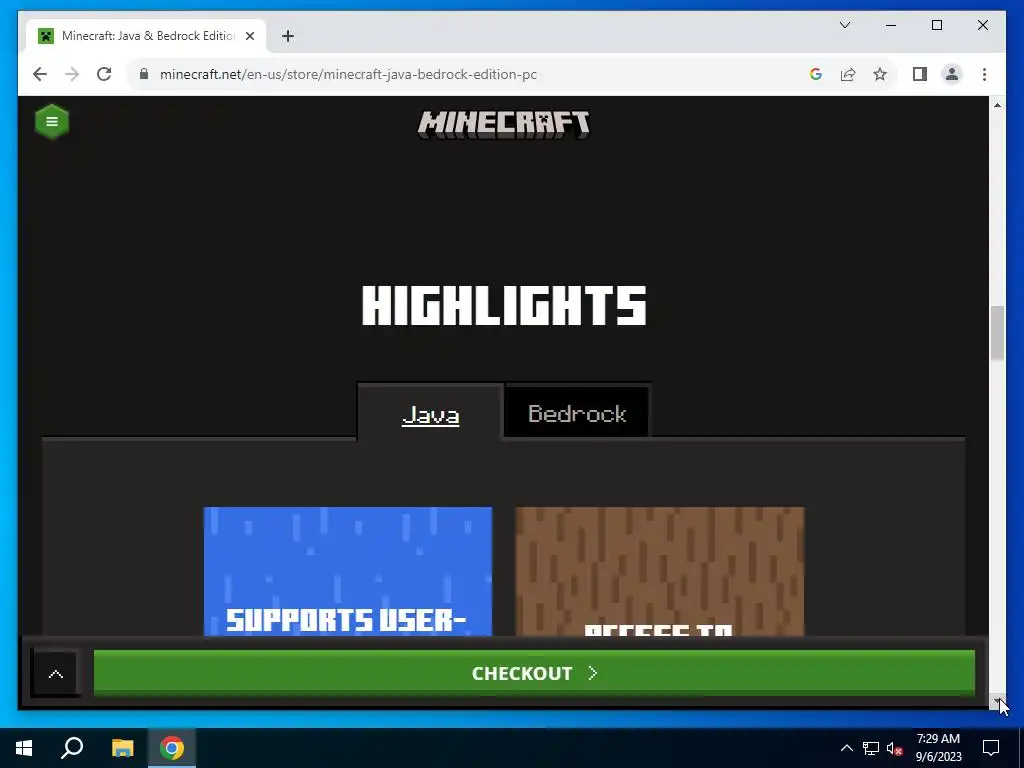Click the muted volume tray icon
The height and width of the screenshot is (768, 1024).
(894, 748)
